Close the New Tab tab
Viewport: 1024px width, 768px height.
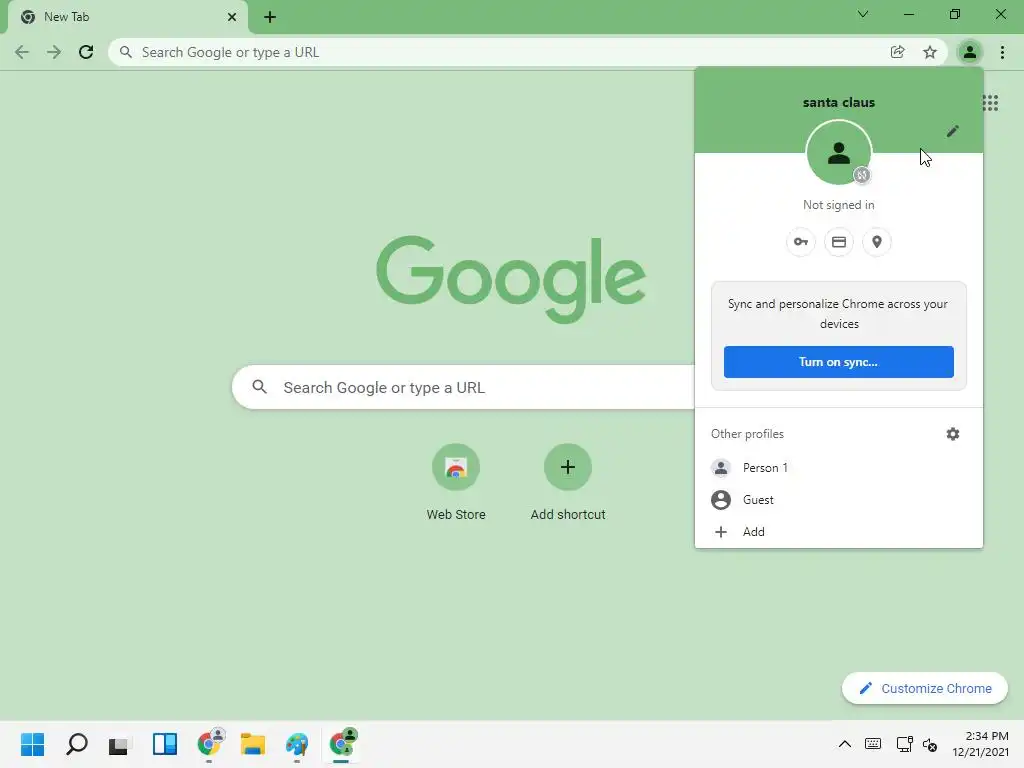(232, 17)
